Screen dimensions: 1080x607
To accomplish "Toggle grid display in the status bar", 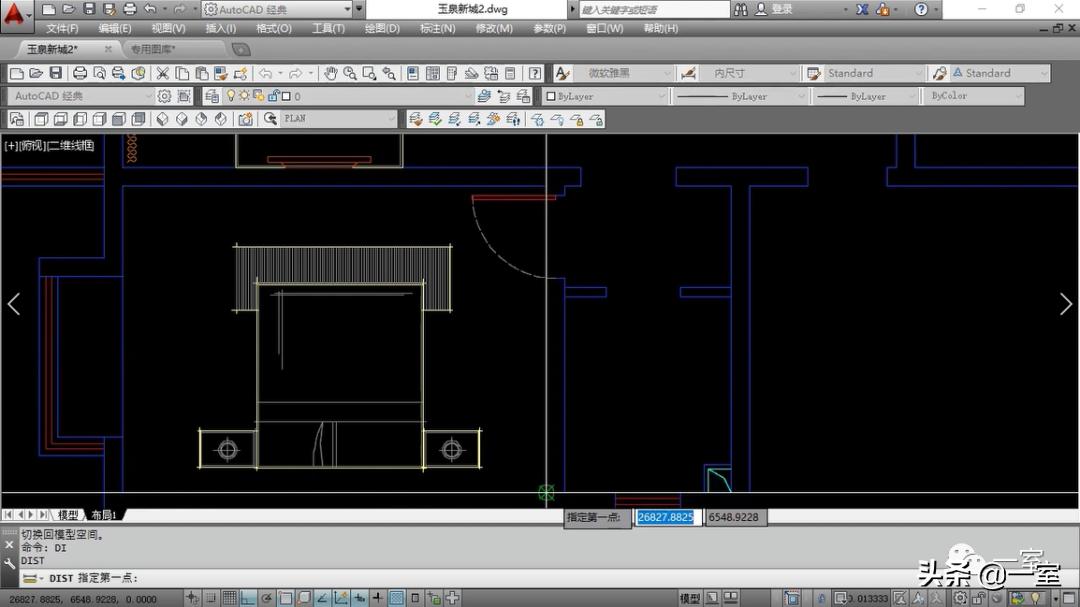I will [229, 598].
